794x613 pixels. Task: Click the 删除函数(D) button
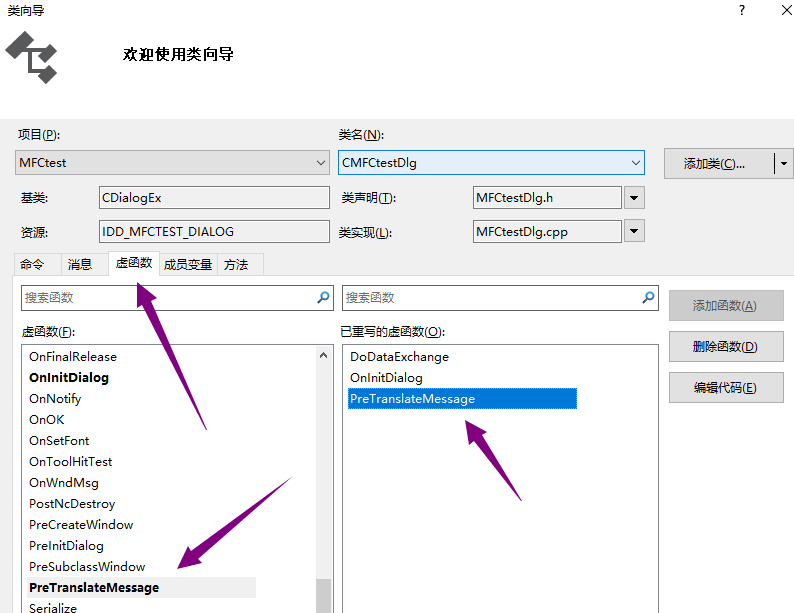coord(726,347)
